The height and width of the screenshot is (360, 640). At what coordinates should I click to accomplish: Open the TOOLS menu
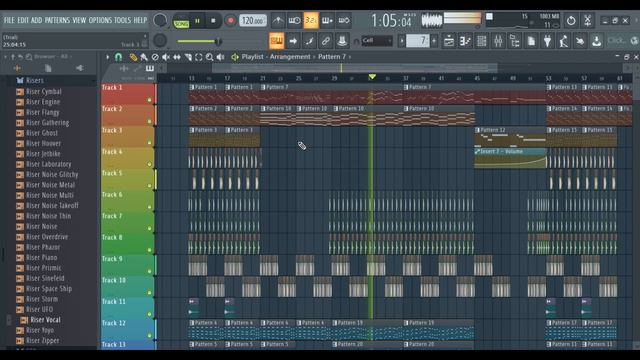[x=123, y=20]
